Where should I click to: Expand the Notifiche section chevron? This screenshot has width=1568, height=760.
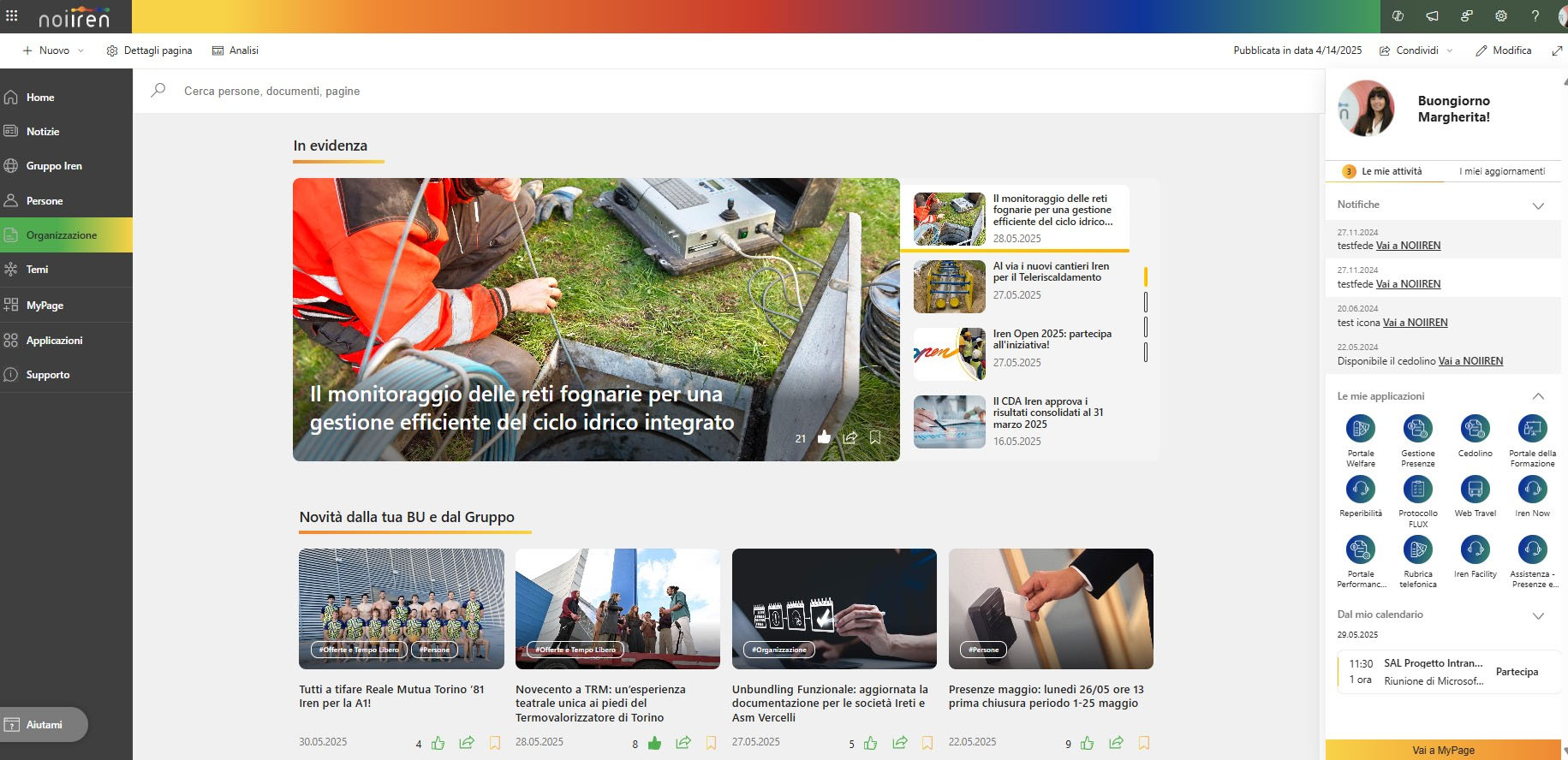tap(1538, 205)
